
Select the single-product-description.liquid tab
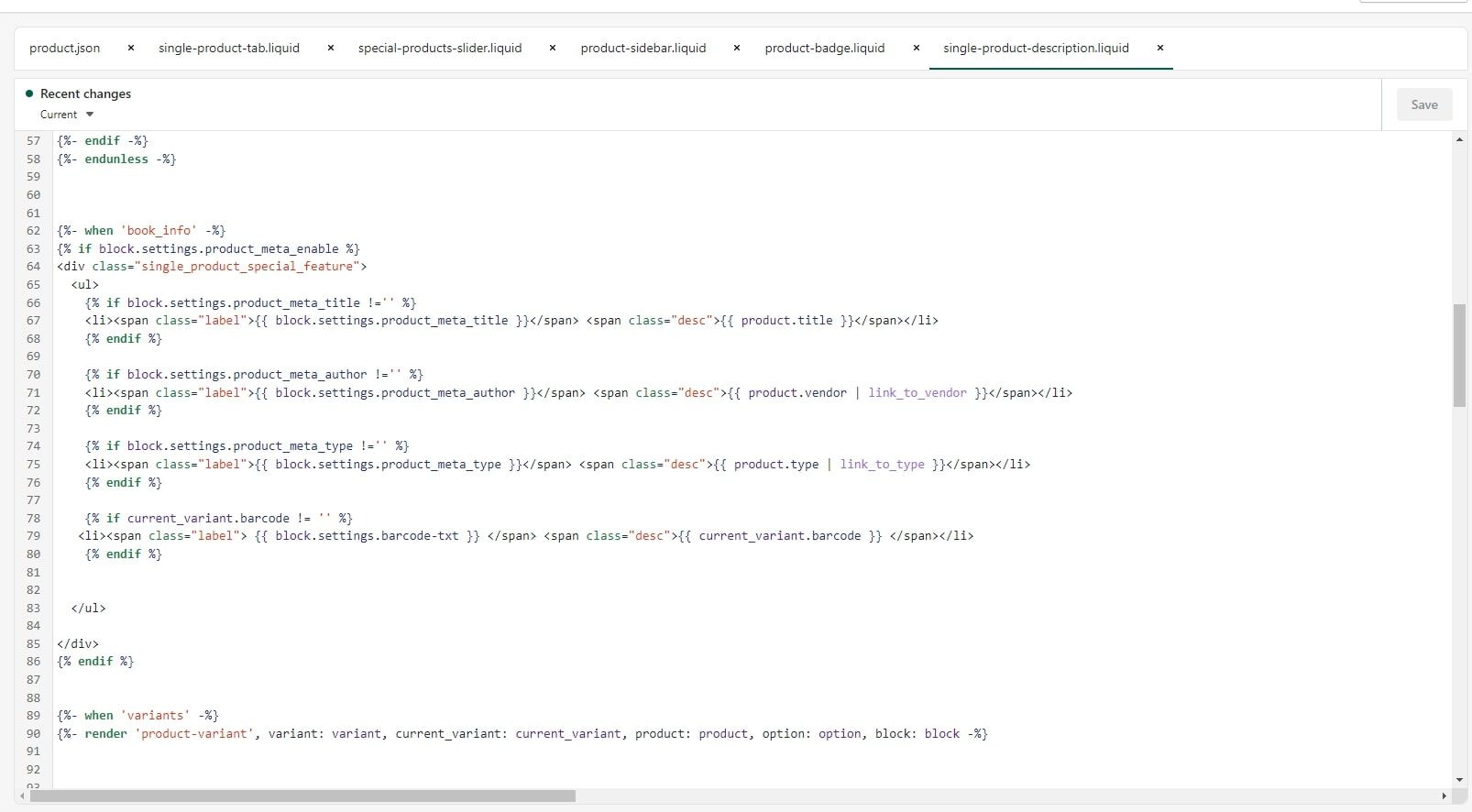click(1036, 48)
